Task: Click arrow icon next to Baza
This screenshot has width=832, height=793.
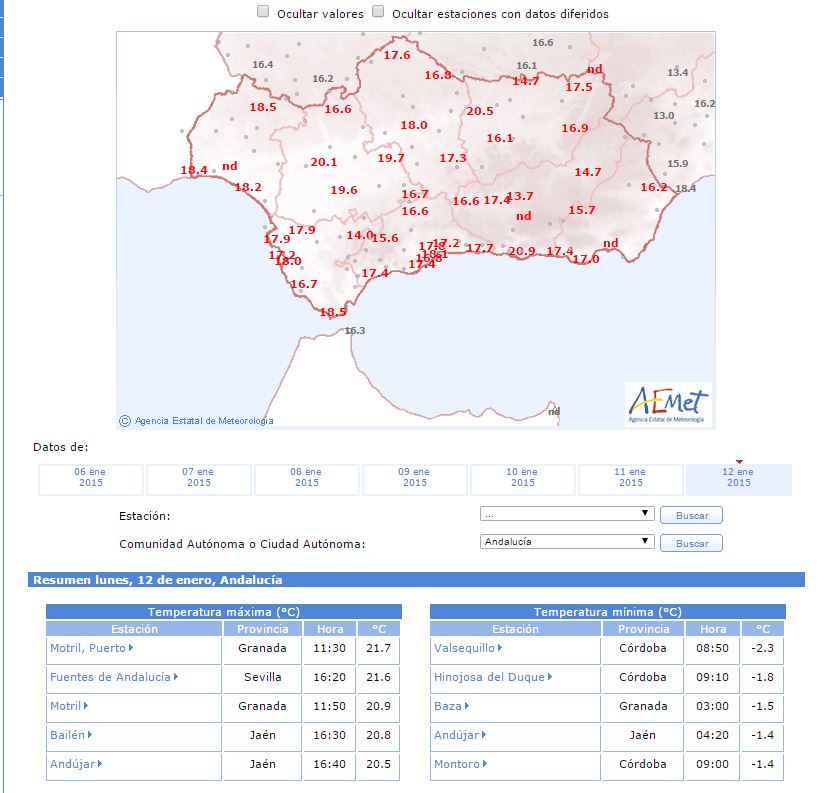Action: click(x=467, y=706)
